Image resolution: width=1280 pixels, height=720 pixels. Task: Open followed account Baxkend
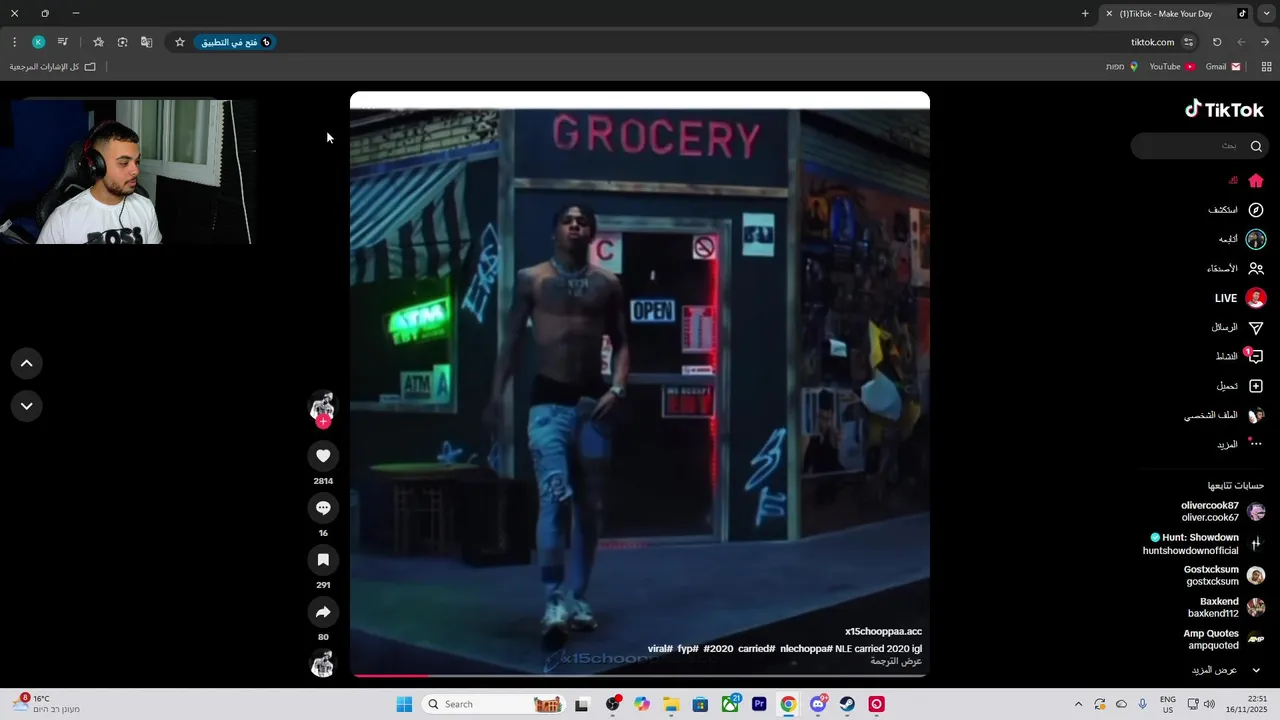[x=1226, y=608]
